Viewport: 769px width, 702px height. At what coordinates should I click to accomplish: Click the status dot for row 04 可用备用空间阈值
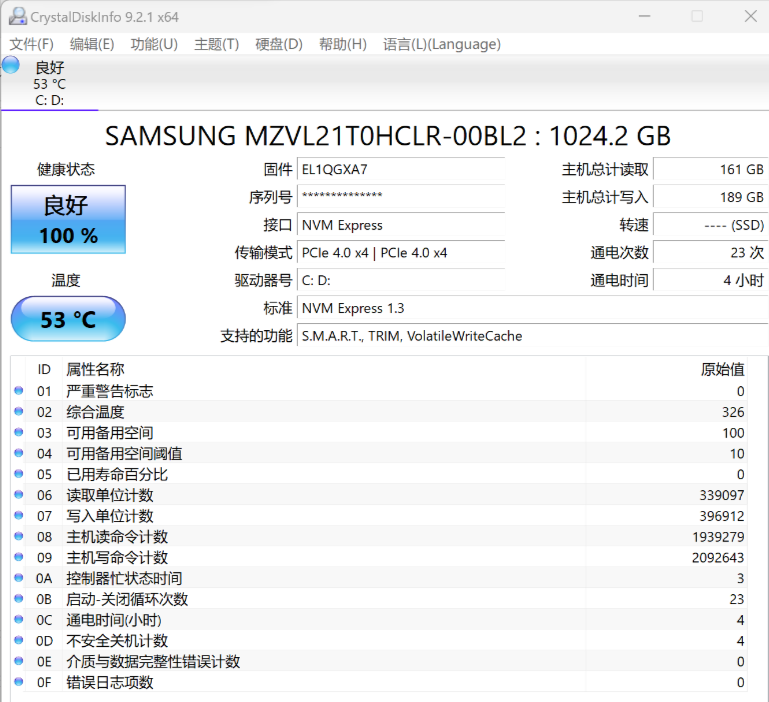click(x=19, y=453)
